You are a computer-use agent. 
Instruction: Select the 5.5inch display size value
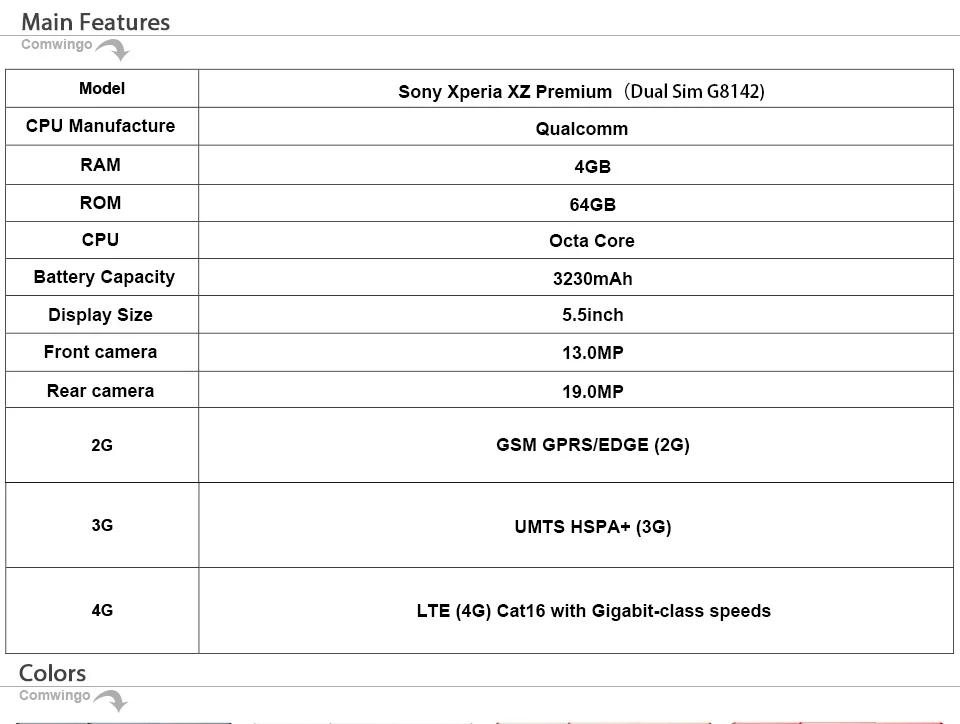pyautogui.click(x=592, y=315)
